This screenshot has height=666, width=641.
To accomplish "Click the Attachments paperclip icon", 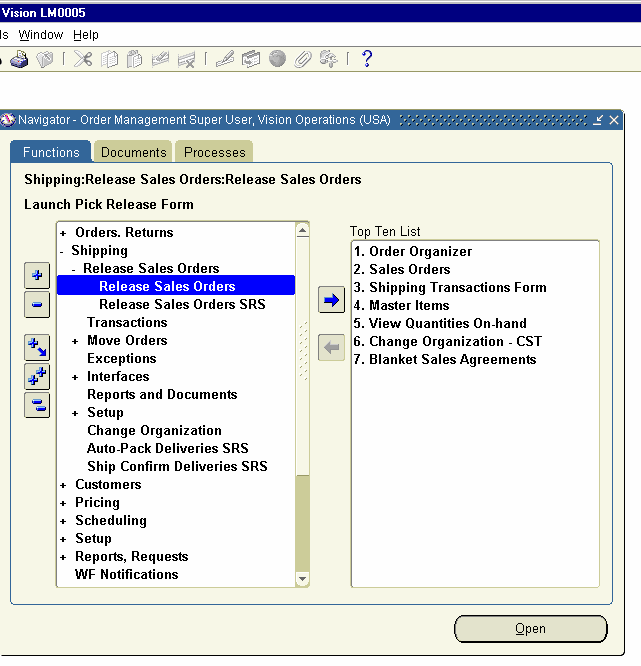I will point(303,59).
